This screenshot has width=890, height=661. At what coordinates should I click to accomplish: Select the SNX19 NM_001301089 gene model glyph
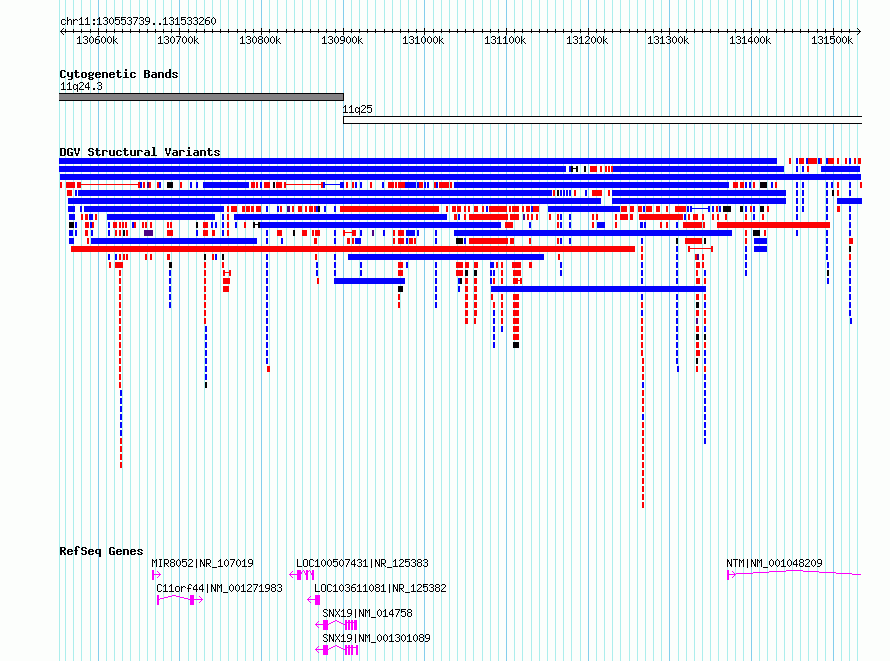[337, 650]
